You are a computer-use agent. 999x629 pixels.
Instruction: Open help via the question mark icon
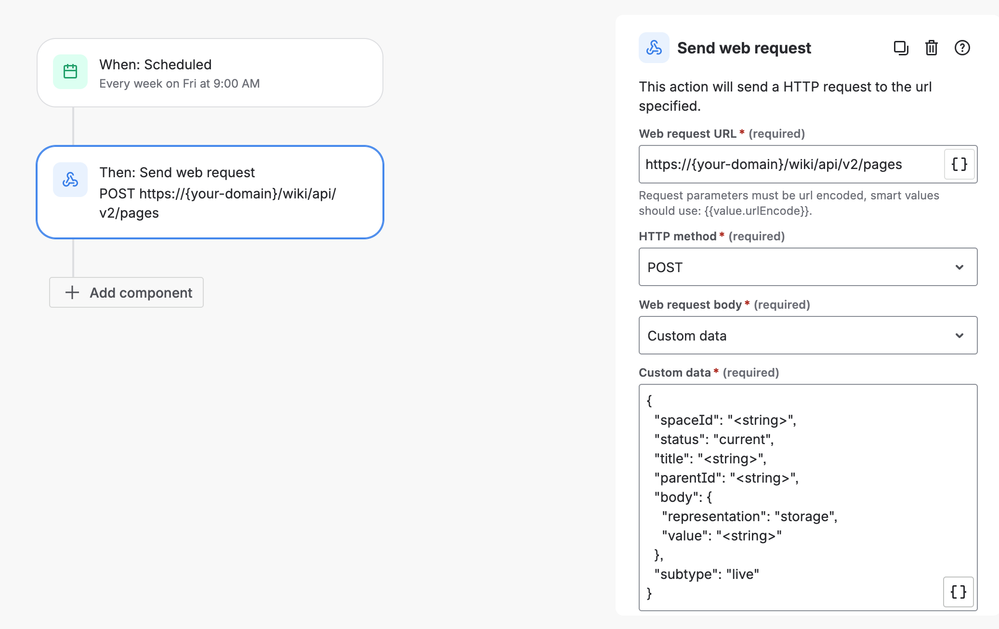(962, 48)
